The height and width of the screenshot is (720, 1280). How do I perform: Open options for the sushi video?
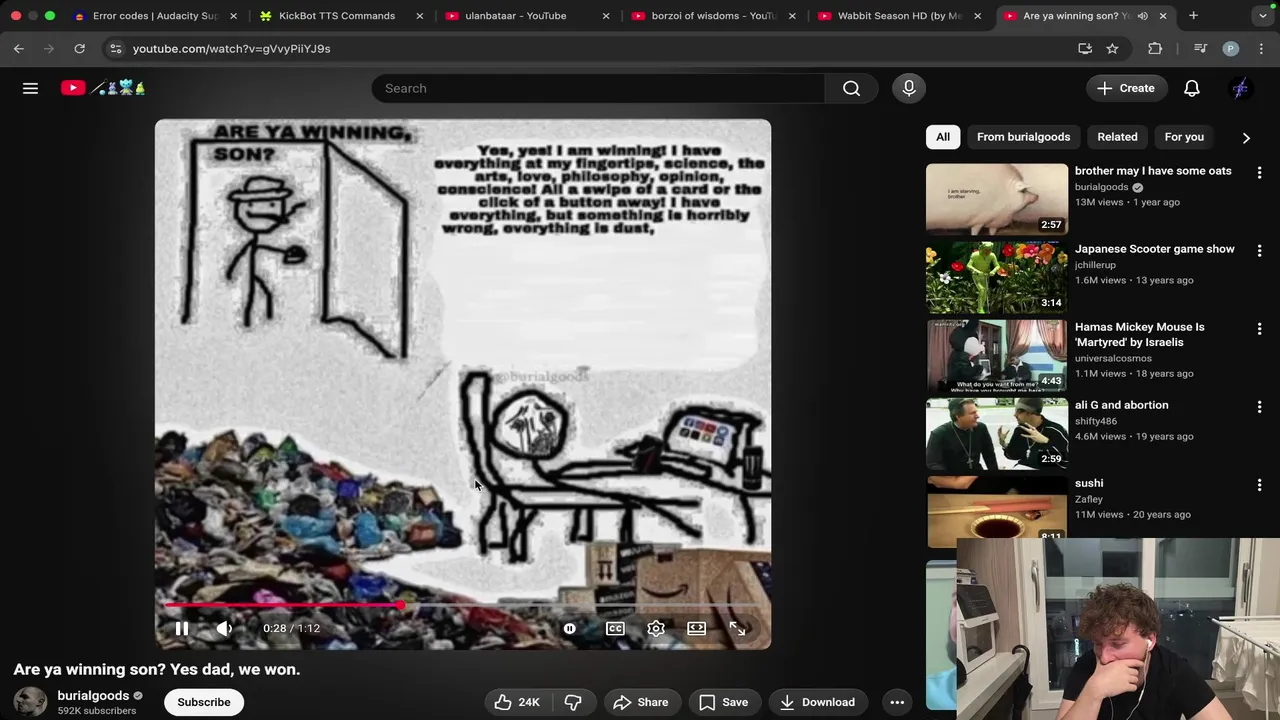tap(1259, 484)
